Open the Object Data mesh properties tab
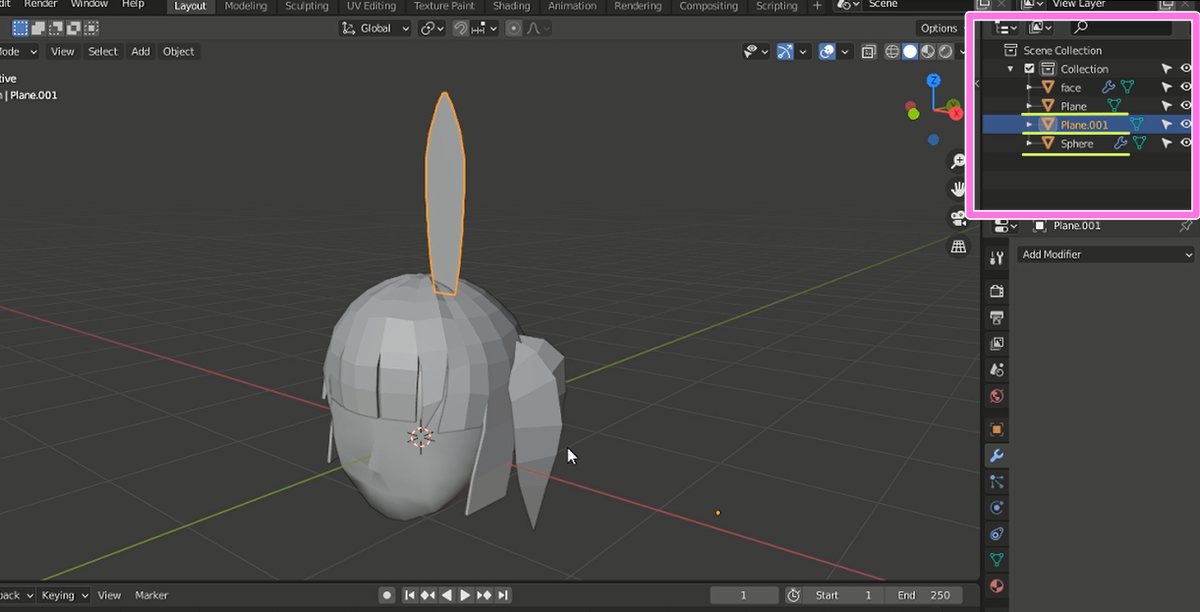This screenshot has width=1200, height=612. click(996, 559)
